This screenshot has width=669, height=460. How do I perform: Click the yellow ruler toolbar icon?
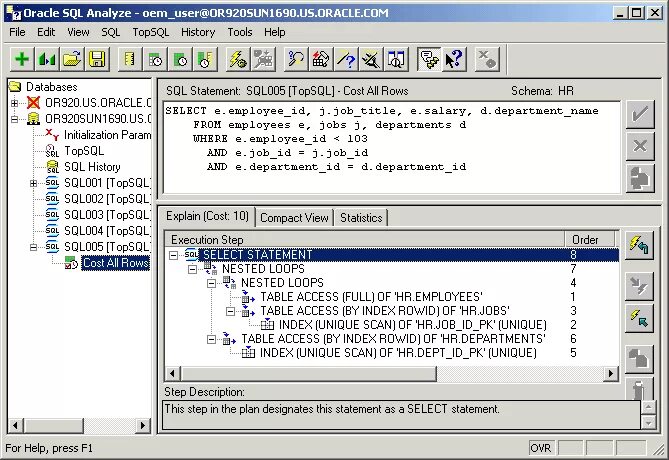click(x=130, y=59)
